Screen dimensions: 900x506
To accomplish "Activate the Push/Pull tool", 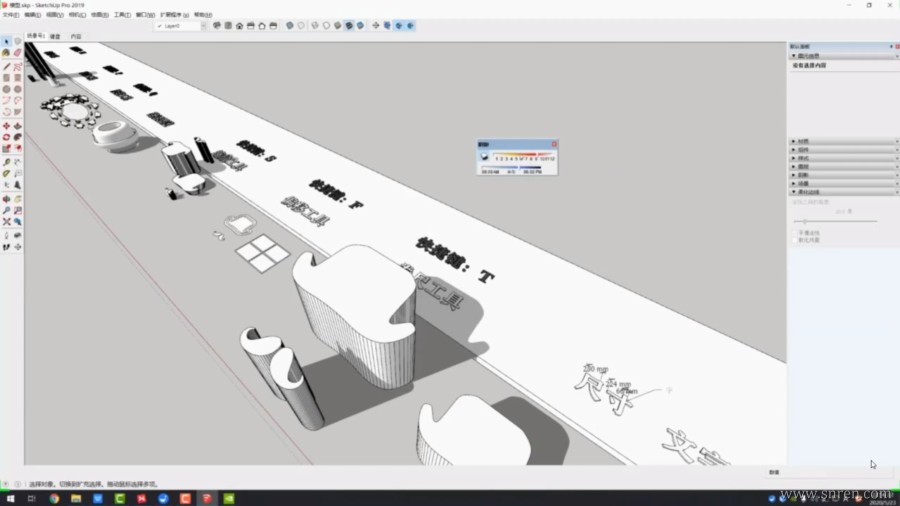I will click(x=18, y=126).
